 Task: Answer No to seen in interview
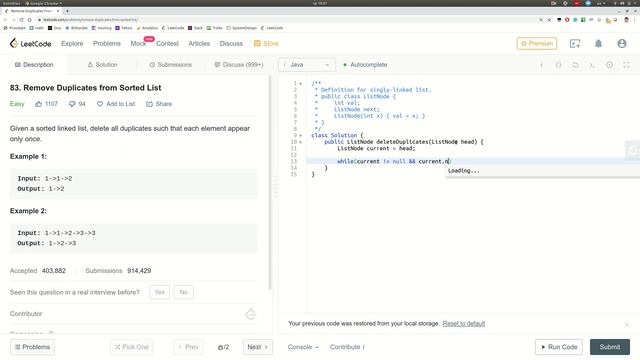[x=184, y=292]
